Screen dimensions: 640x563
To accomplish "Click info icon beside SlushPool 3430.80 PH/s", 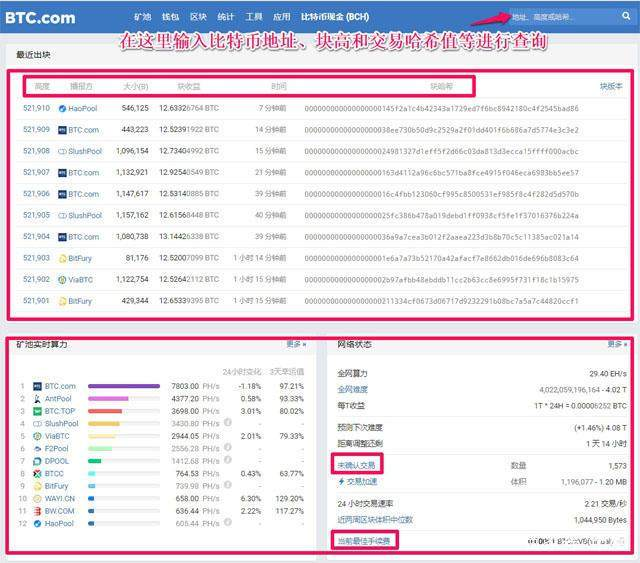I will click(x=228, y=422).
